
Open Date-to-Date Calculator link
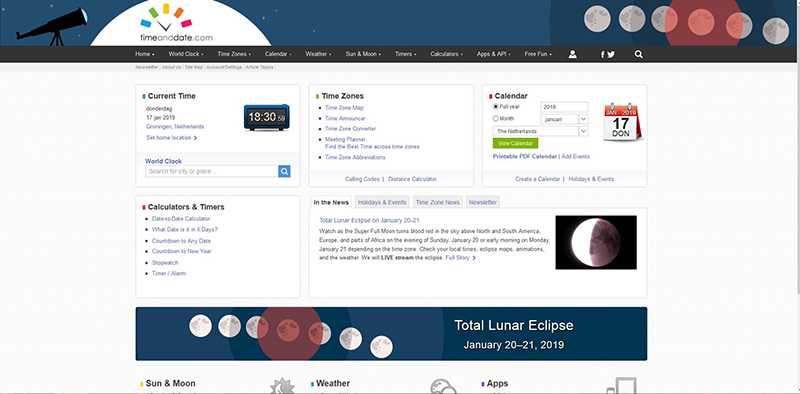(181, 218)
